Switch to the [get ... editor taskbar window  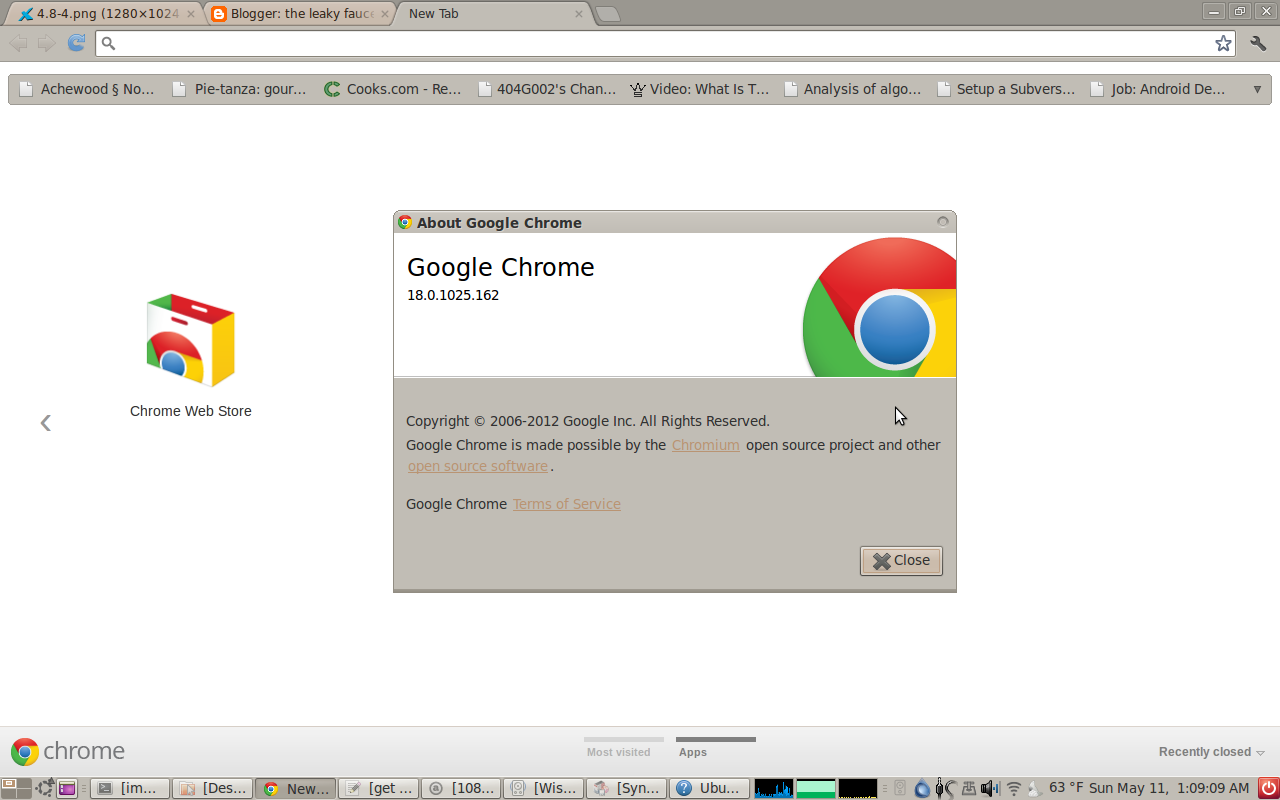tap(378, 788)
